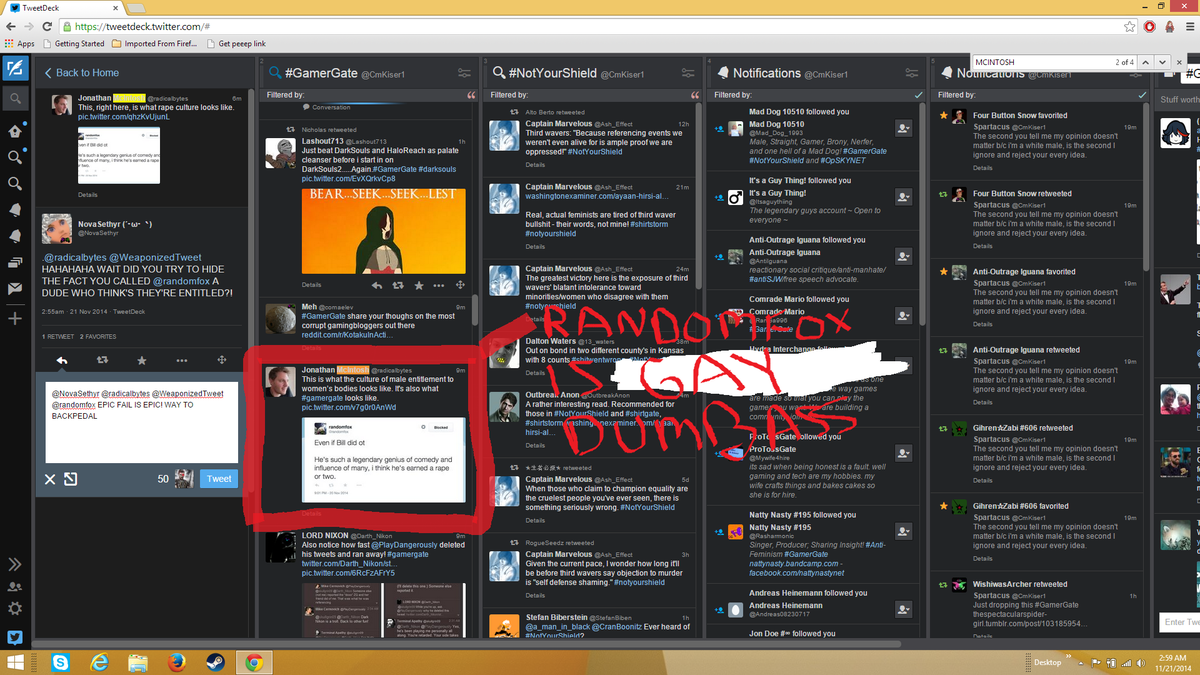Open the Imported From Firefox bookmarks folder
The height and width of the screenshot is (675, 1200).
click(153, 44)
